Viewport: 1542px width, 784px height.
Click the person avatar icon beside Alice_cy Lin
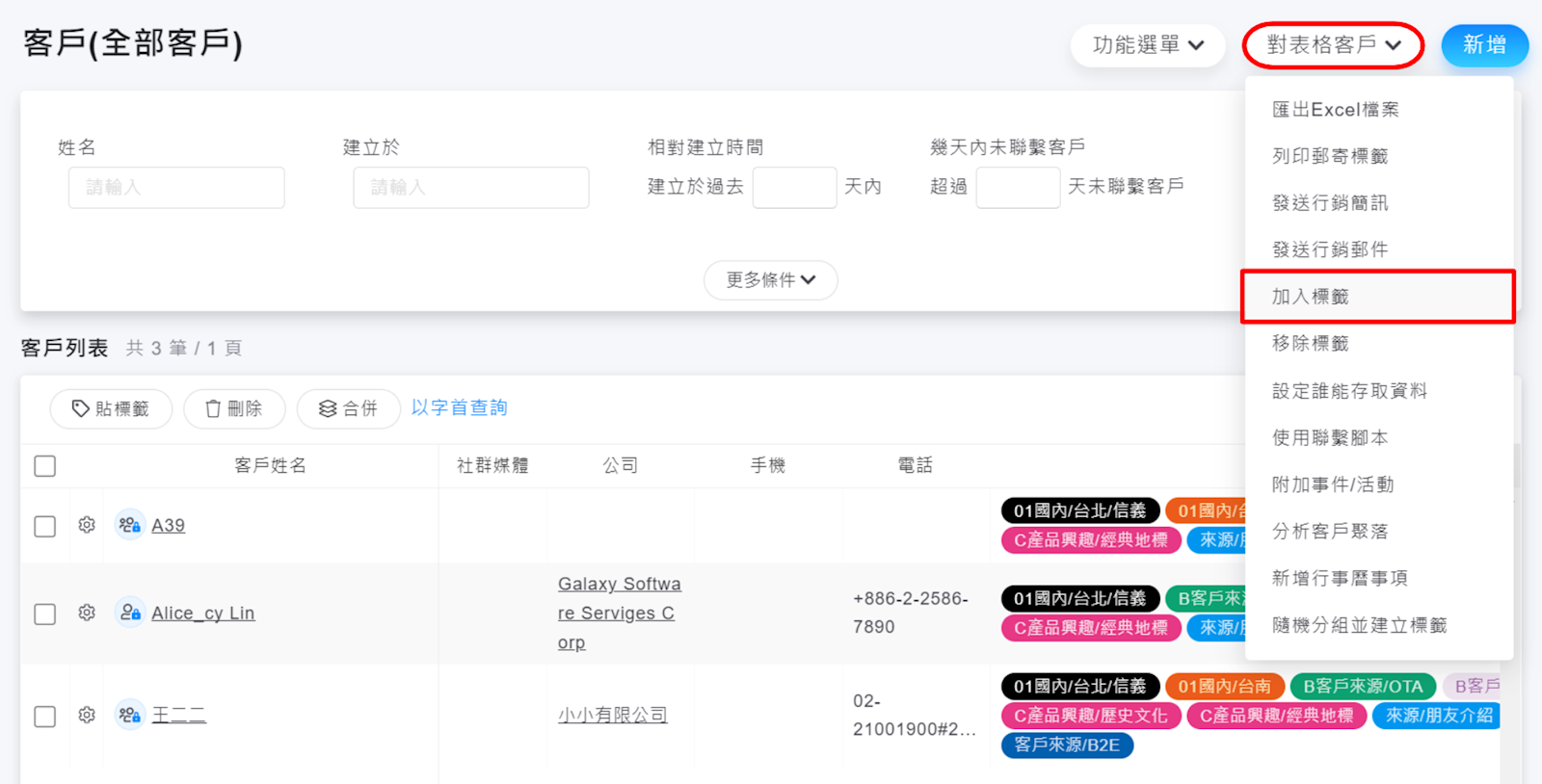pos(129,613)
